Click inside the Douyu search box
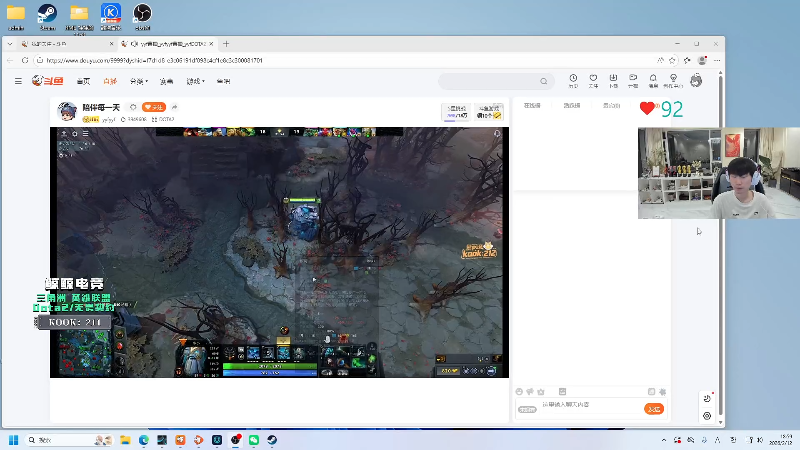The height and width of the screenshot is (450, 800). (489, 81)
